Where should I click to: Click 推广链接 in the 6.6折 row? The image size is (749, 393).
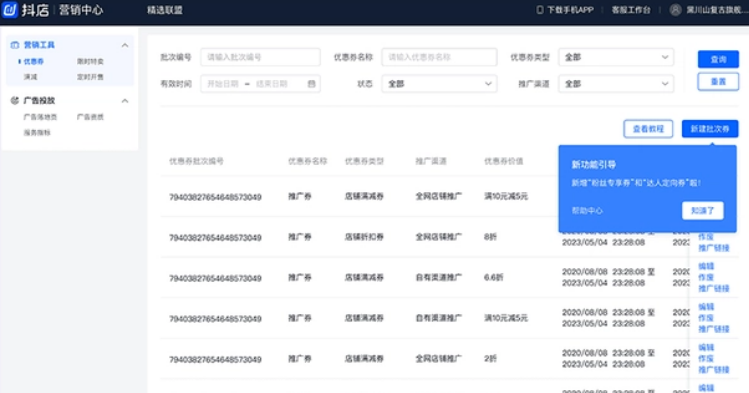[x=714, y=288]
